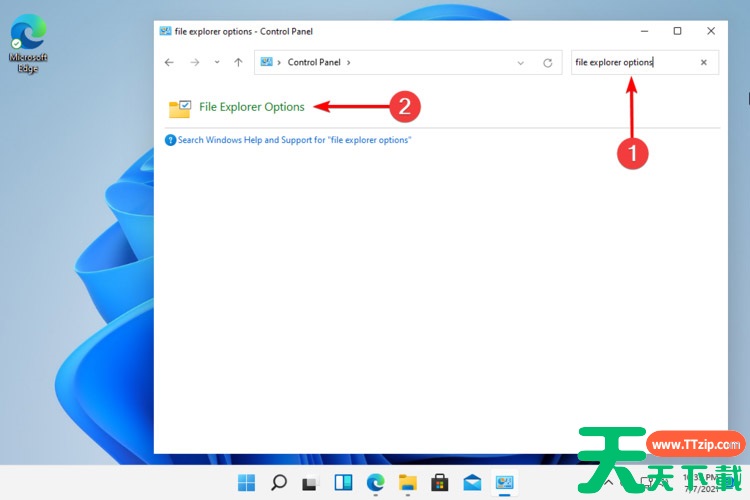This screenshot has width=750, height=500.
Task: Open Search Windows Help and Support link
Action: (294, 140)
